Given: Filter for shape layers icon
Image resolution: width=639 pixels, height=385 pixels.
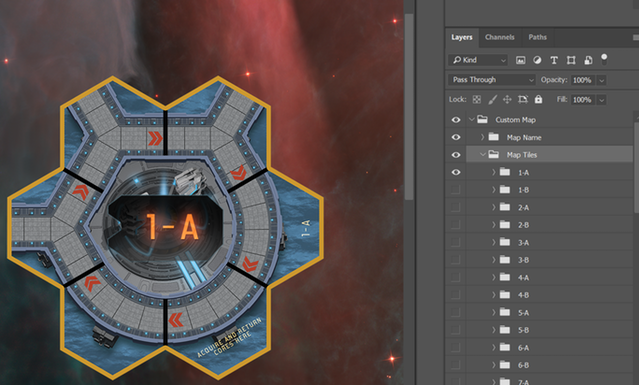Looking at the screenshot, I should point(571,60).
